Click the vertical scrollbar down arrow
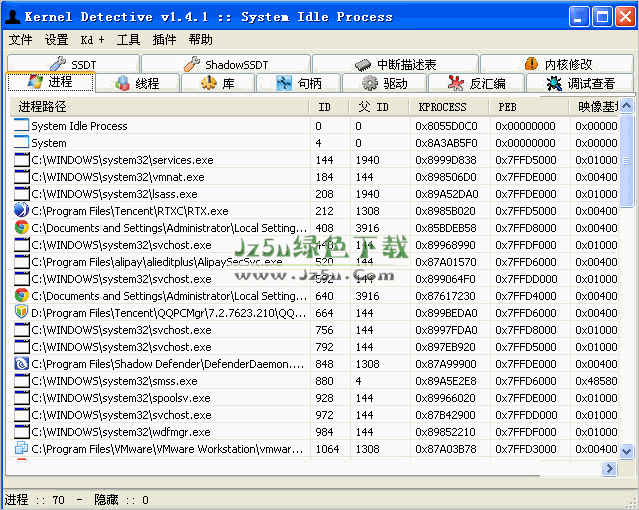The width and height of the screenshot is (639, 510). point(626,451)
